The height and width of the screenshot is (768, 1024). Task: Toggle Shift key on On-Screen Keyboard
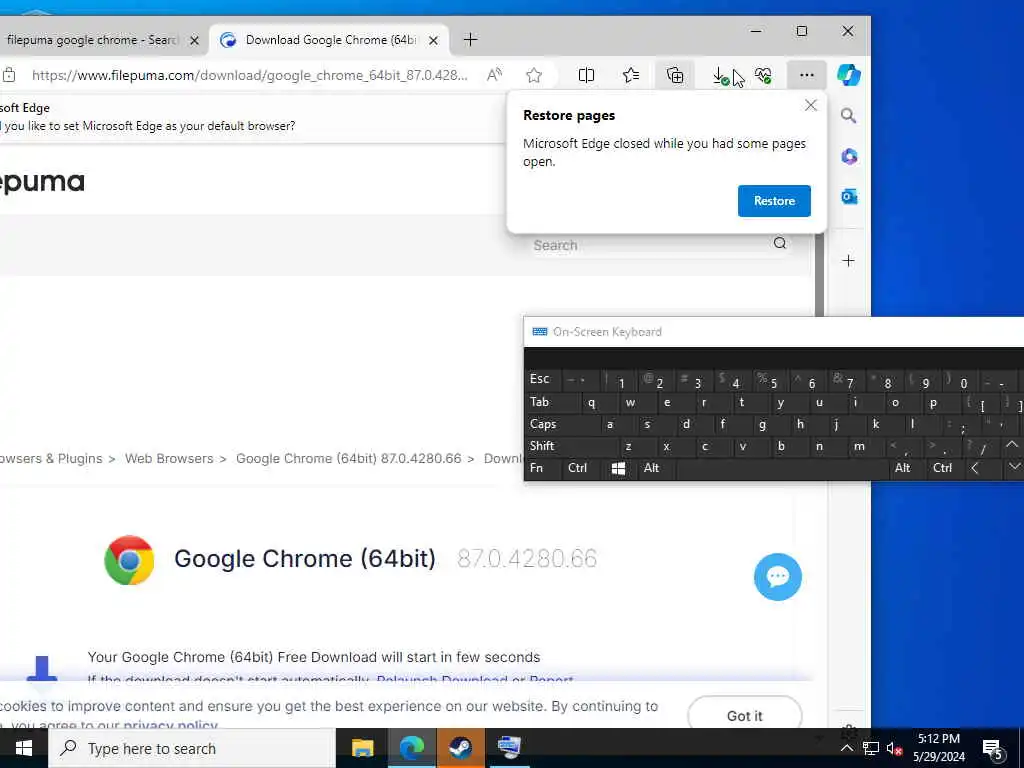571,447
